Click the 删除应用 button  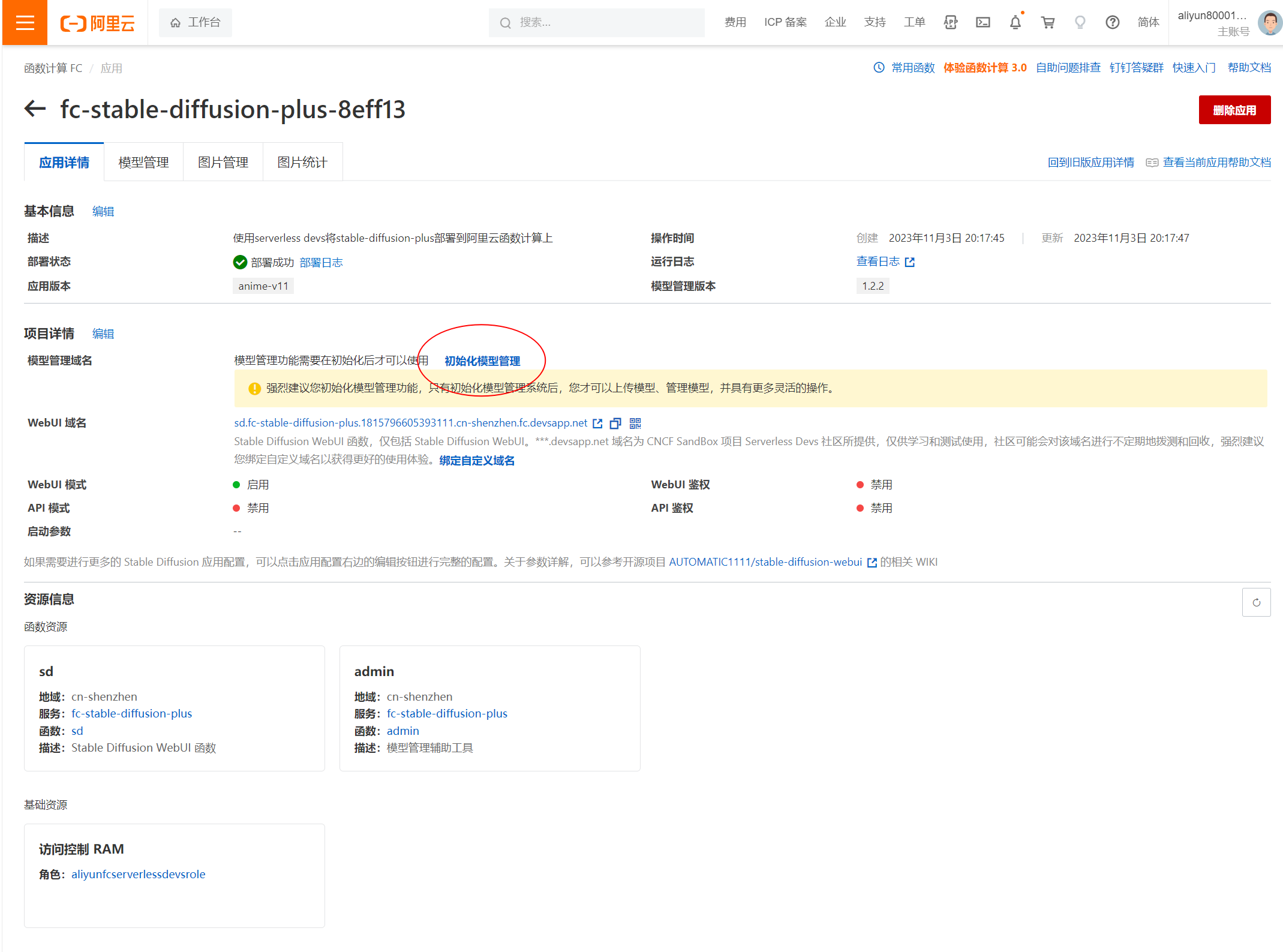coord(1234,110)
